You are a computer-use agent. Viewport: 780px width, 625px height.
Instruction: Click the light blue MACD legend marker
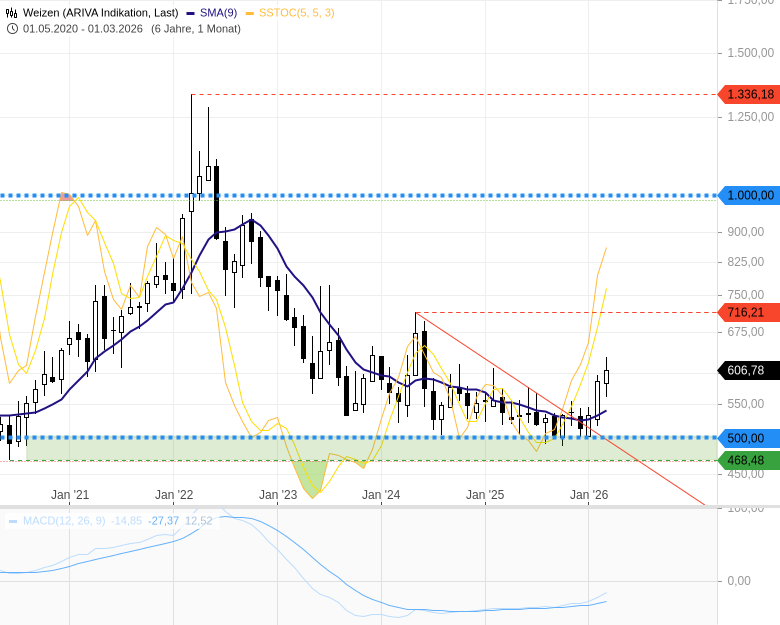(13, 521)
